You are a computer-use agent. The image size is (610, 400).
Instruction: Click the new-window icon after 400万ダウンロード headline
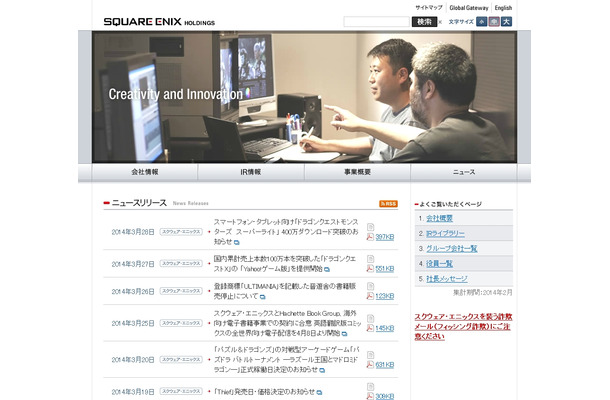coord(237,242)
